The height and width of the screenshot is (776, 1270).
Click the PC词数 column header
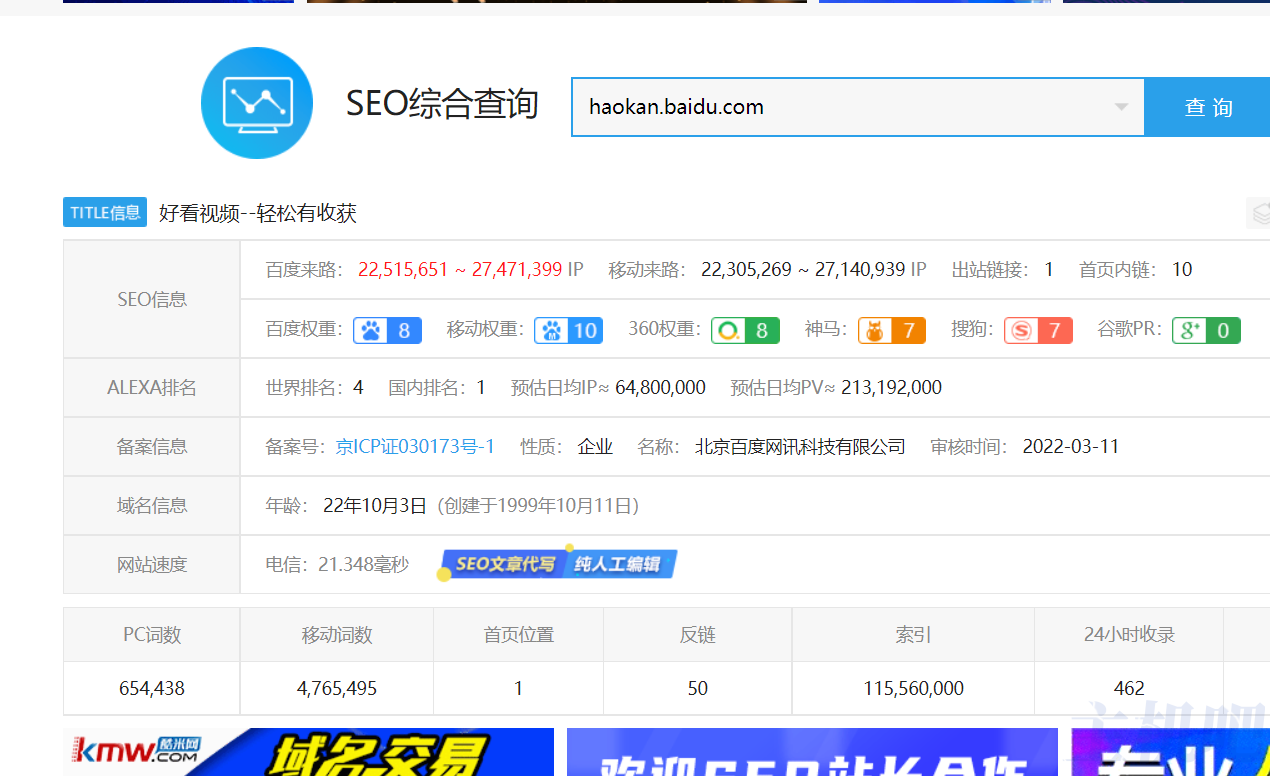pos(152,634)
